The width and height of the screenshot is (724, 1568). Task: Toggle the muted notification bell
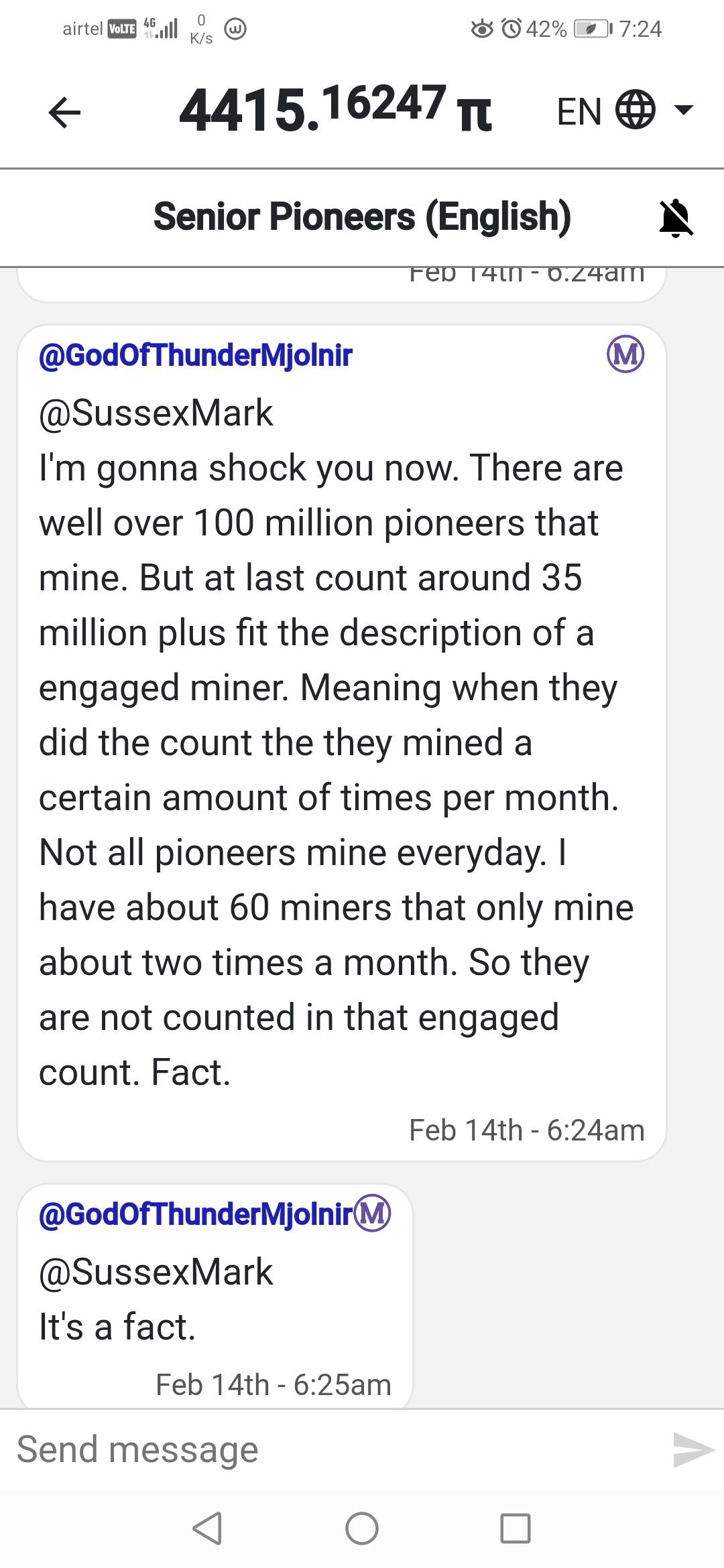[676, 218]
